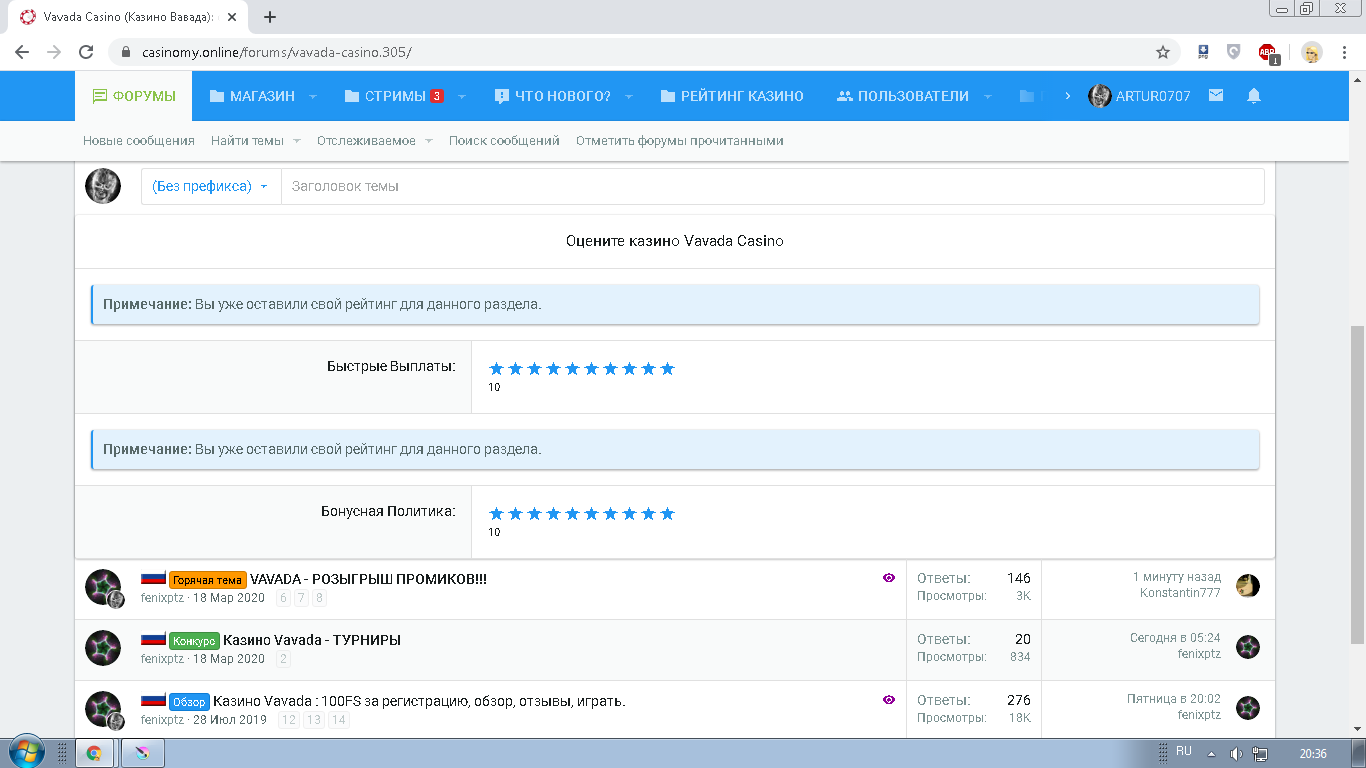Open new tab with plus button
This screenshot has height=768, width=1366.
(x=269, y=17)
